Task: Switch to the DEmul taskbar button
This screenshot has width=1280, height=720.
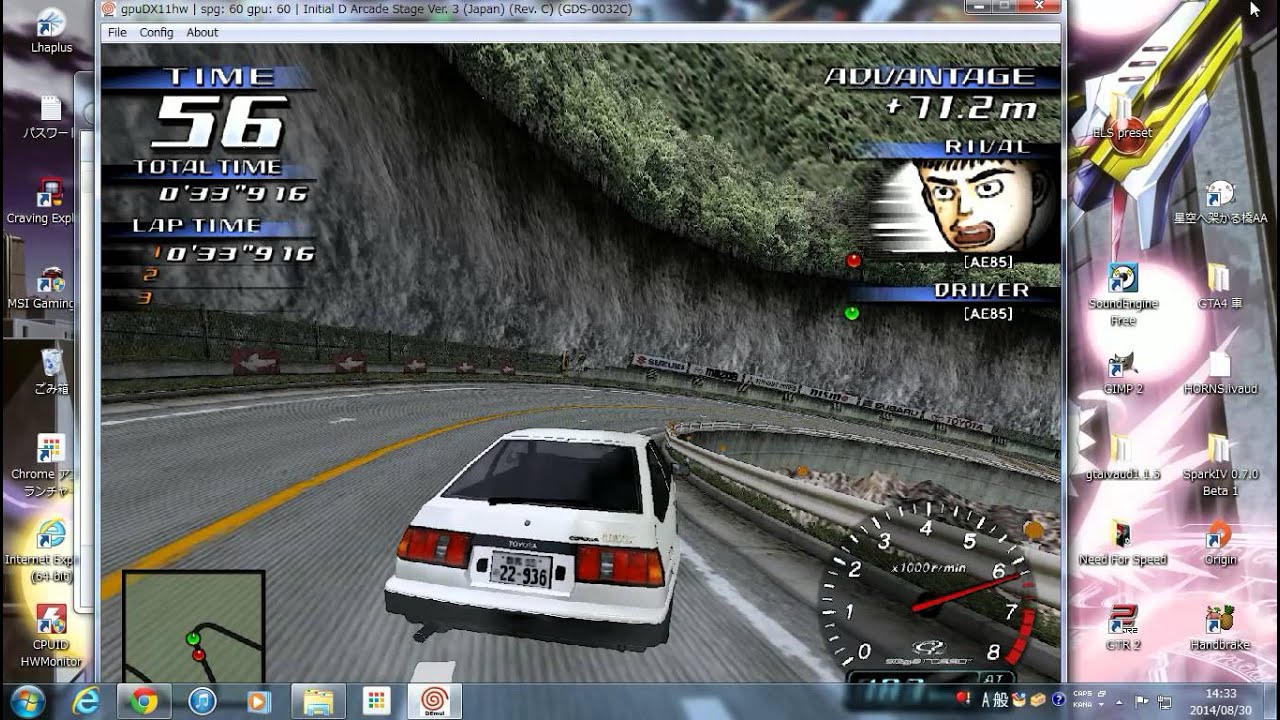Action: [x=435, y=702]
